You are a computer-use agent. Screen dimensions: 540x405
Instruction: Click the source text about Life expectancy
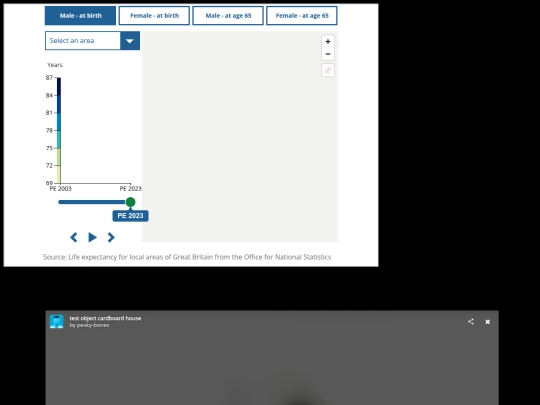[x=187, y=257]
